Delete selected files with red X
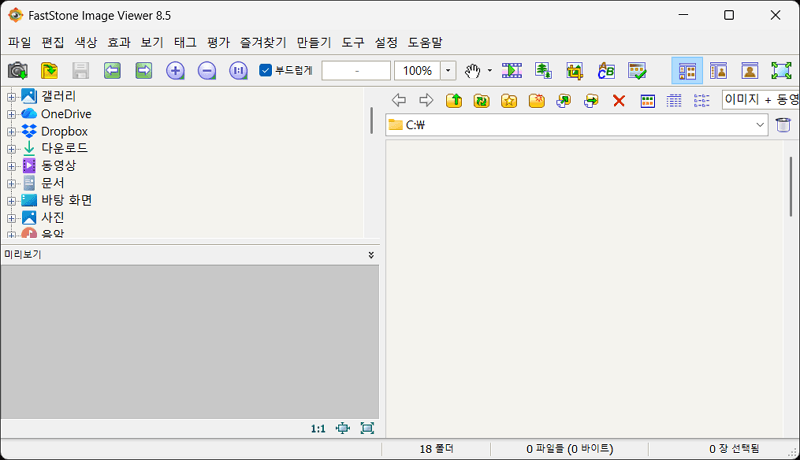The image size is (800, 460). tap(619, 100)
